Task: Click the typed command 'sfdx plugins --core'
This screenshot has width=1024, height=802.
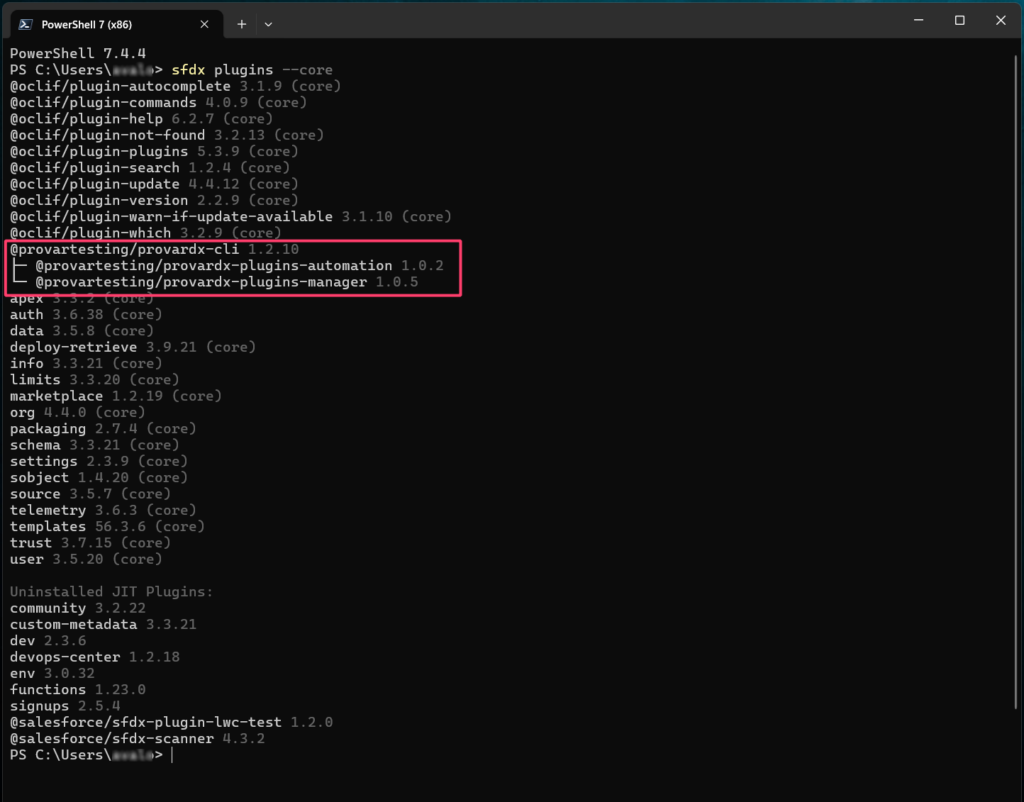Action: click(x=252, y=70)
